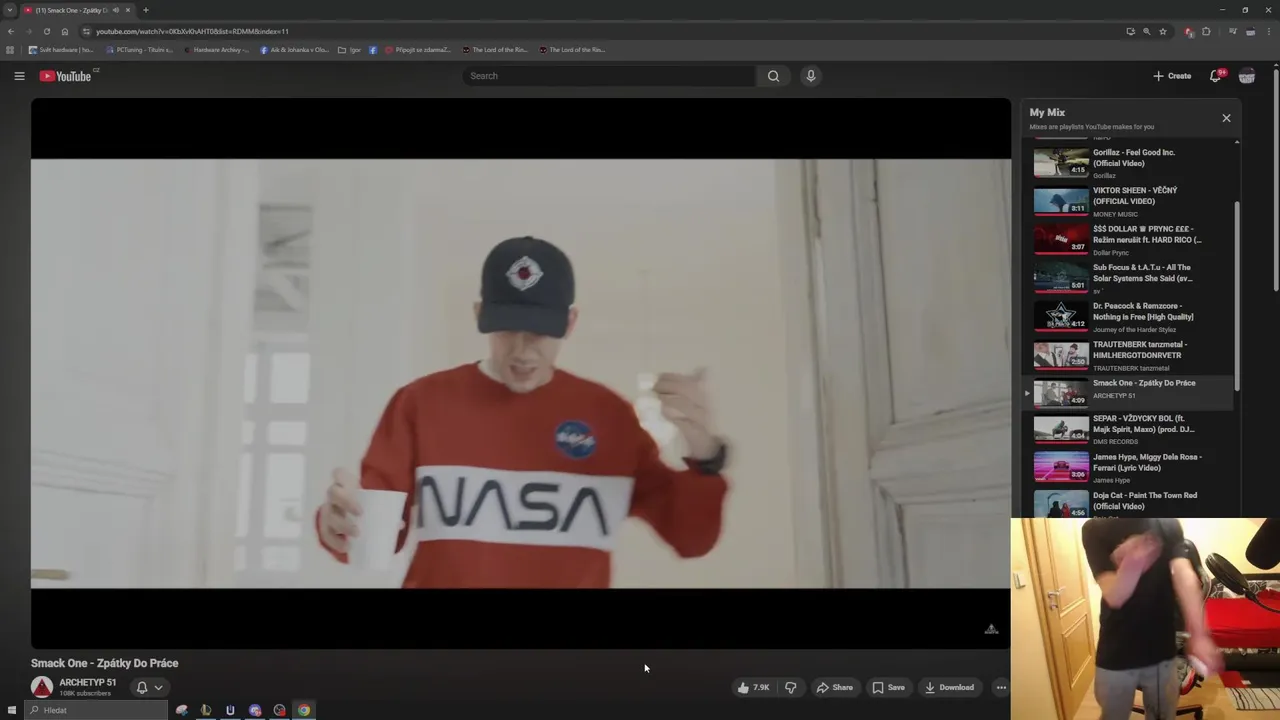Click the Hledat taskbar search box
Viewport: 1280px width, 720px height.
[95, 710]
